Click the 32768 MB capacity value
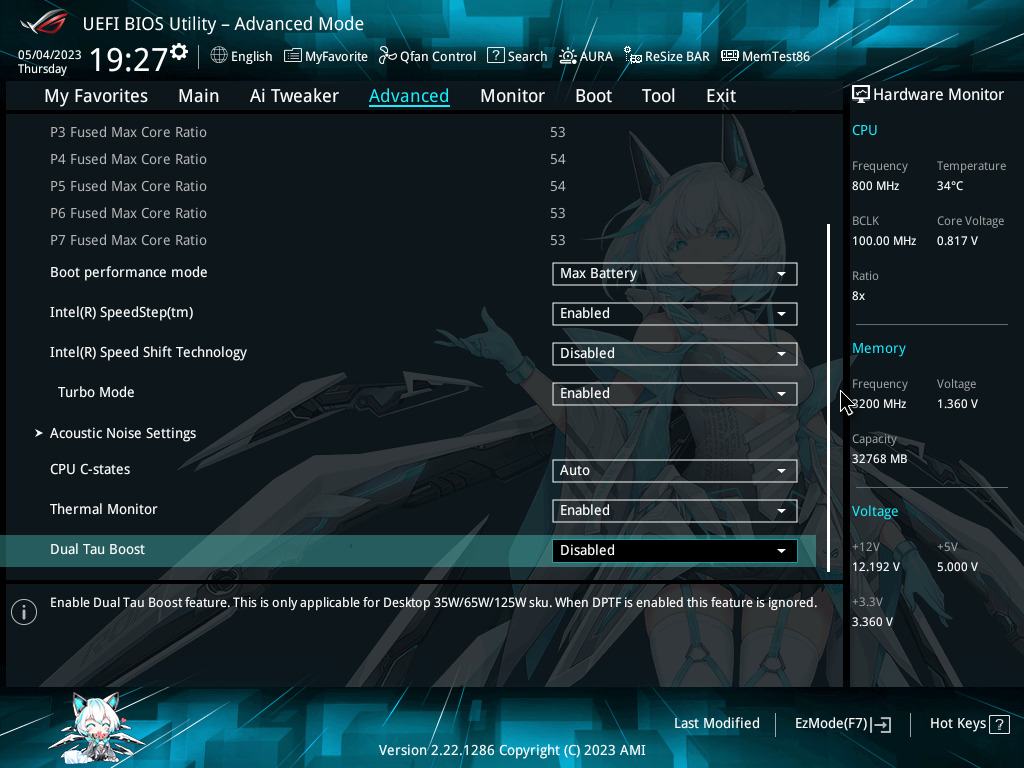The image size is (1024, 768). pos(879,458)
